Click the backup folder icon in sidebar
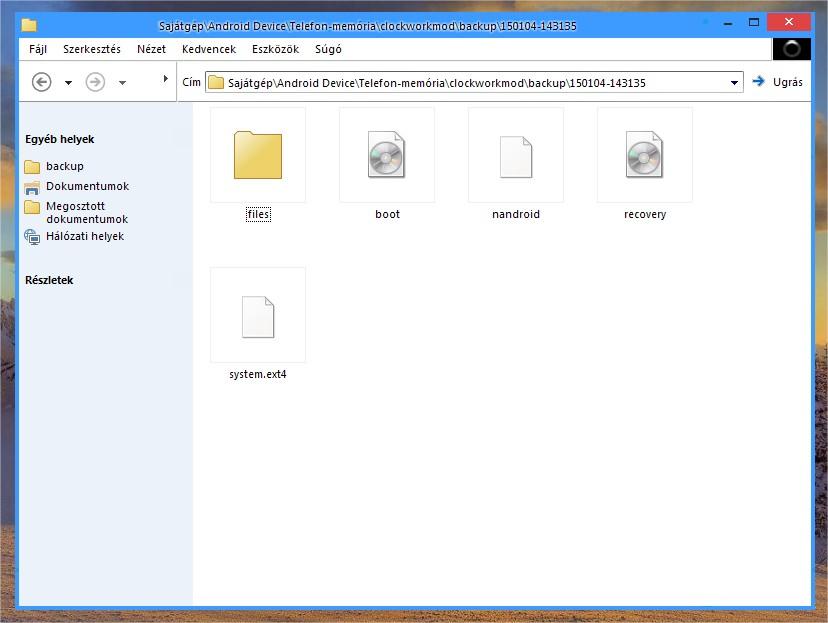This screenshot has width=828, height=623. pos(32,166)
